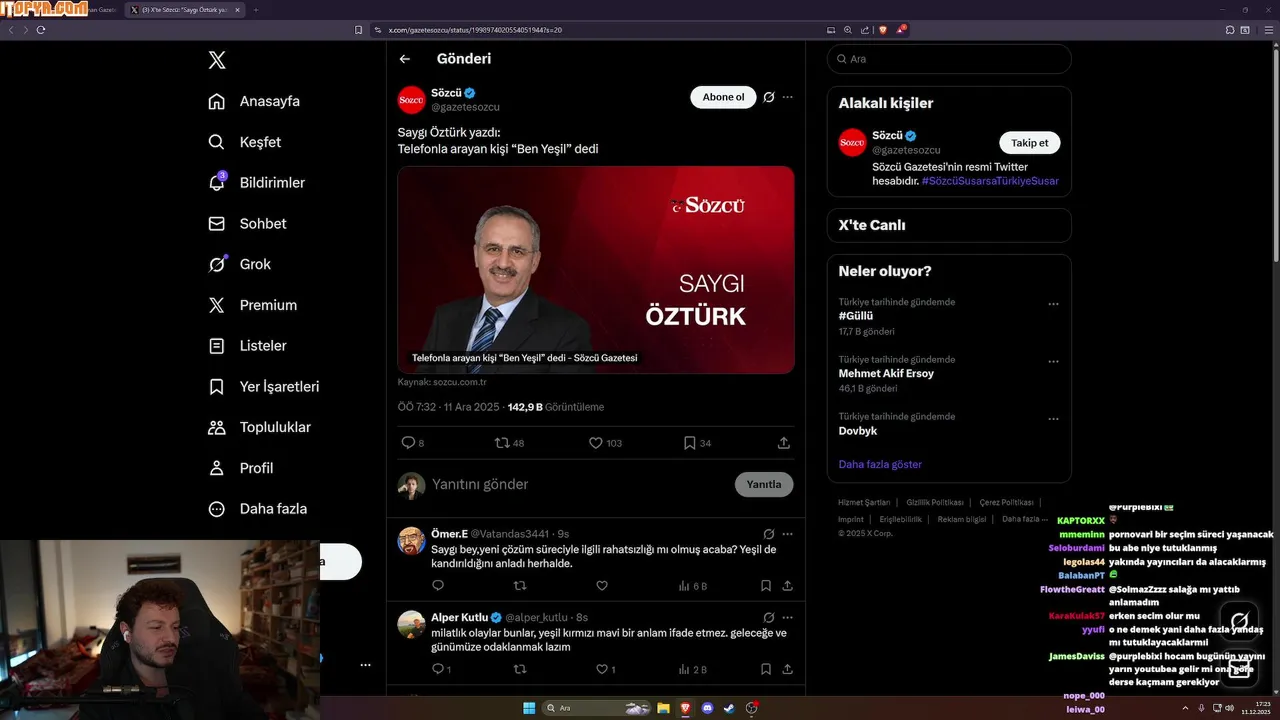The width and height of the screenshot is (1280, 720).
Task: Open Premium in the sidebar
Action: (x=252, y=305)
